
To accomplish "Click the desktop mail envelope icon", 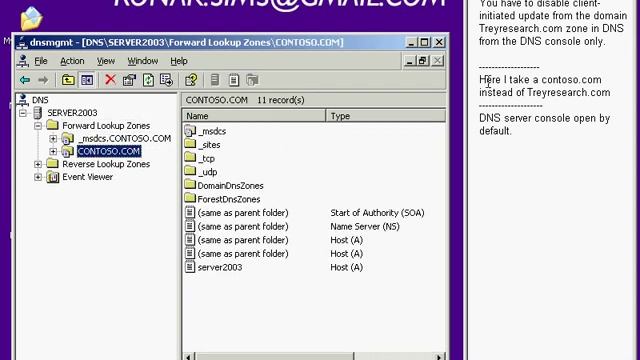I will click(x=31, y=18).
